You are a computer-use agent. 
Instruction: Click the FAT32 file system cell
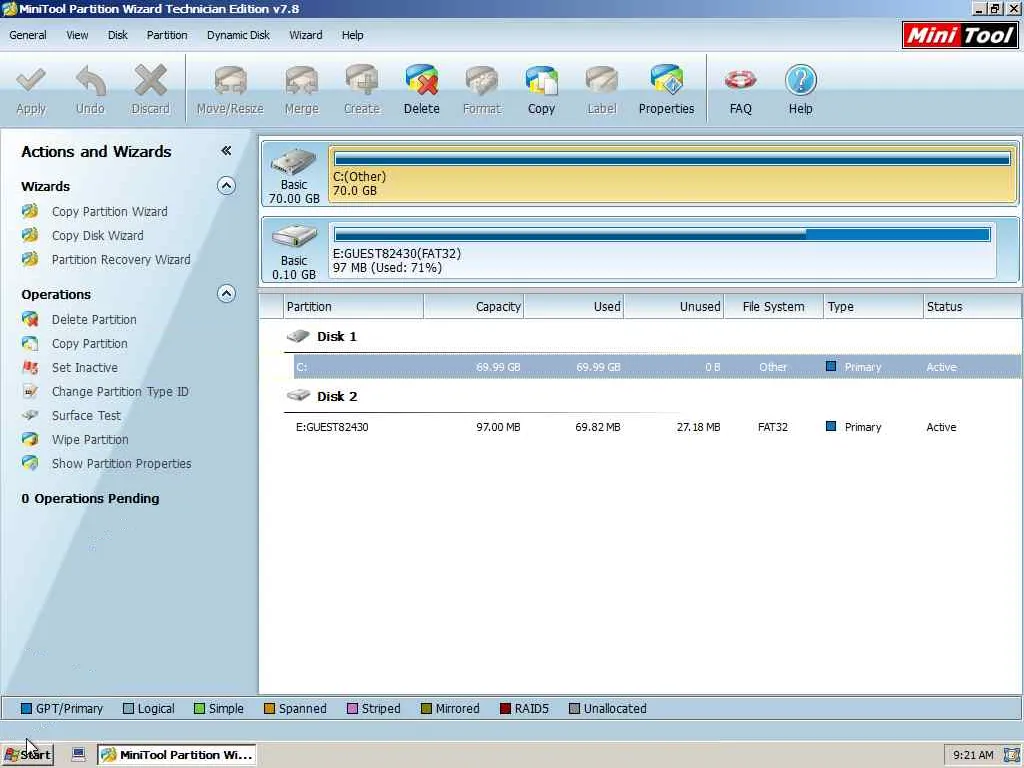point(773,427)
